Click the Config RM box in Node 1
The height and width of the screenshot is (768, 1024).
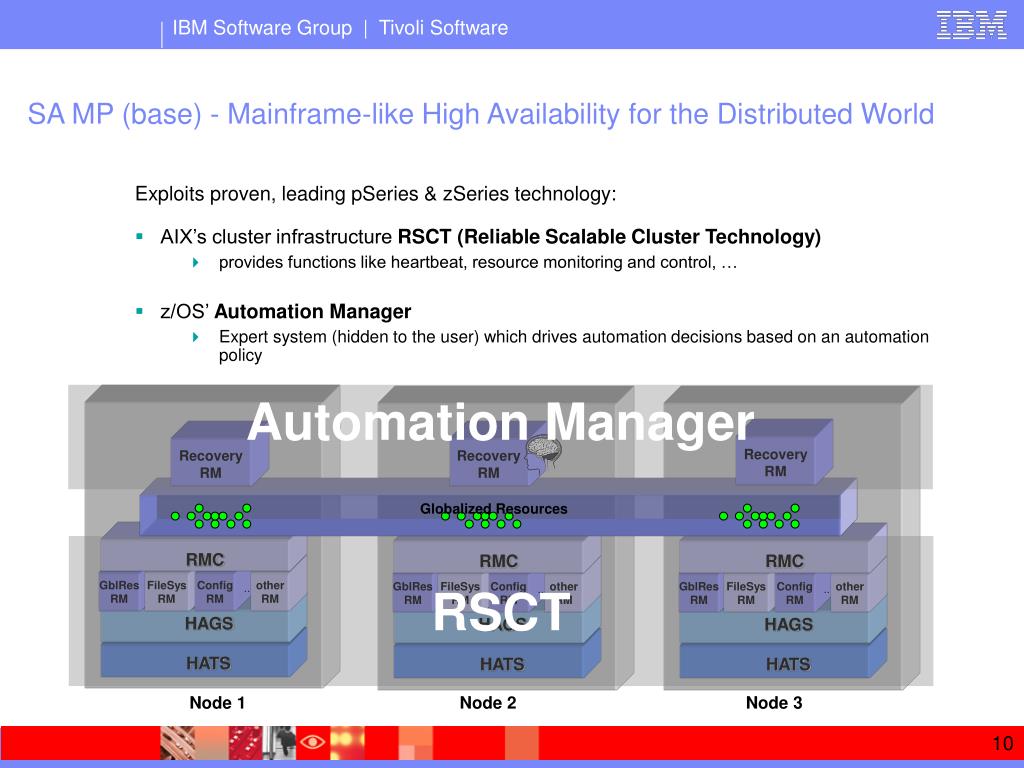[x=215, y=592]
